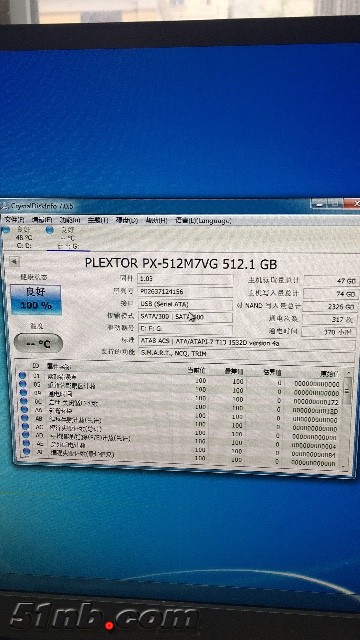The width and height of the screenshot is (360, 640).
Task: Click the CrystalDiskInfo title bar app icon
Action: pyautogui.click(x=5, y=206)
